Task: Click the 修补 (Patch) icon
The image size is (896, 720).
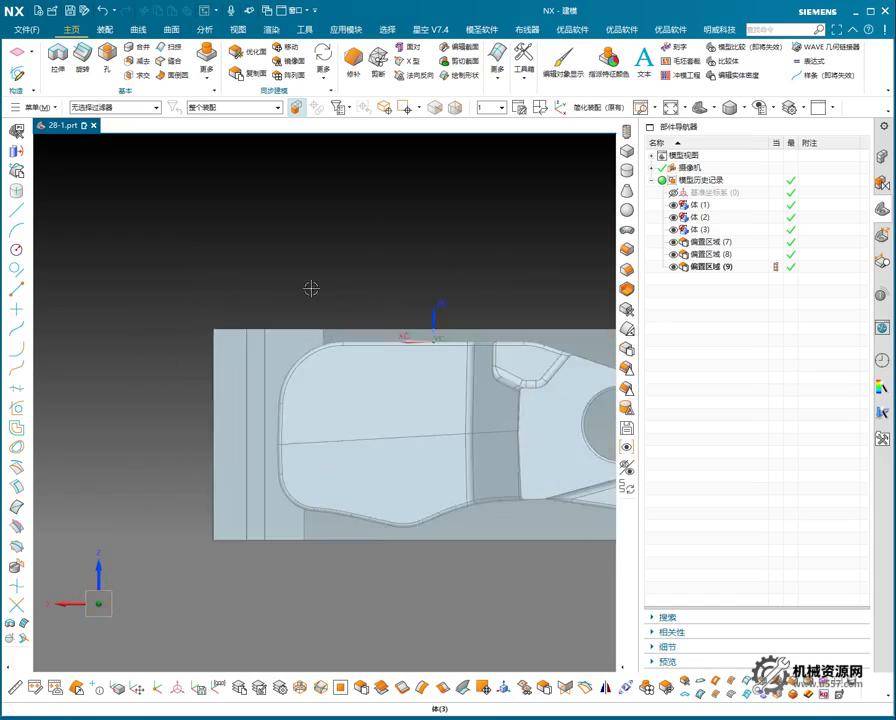Action: 353,57
